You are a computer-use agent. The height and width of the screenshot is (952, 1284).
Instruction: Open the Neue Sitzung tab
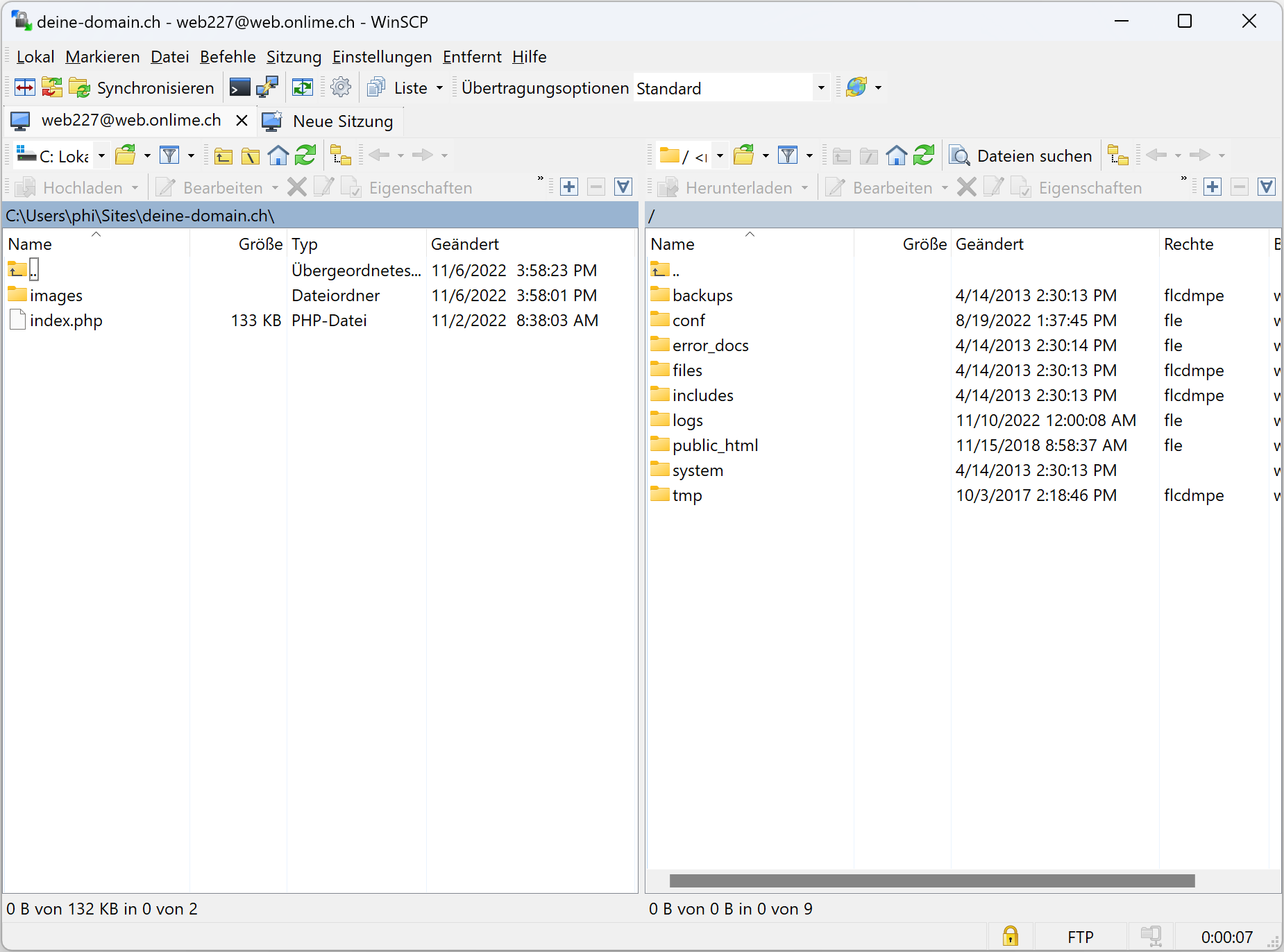329,121
